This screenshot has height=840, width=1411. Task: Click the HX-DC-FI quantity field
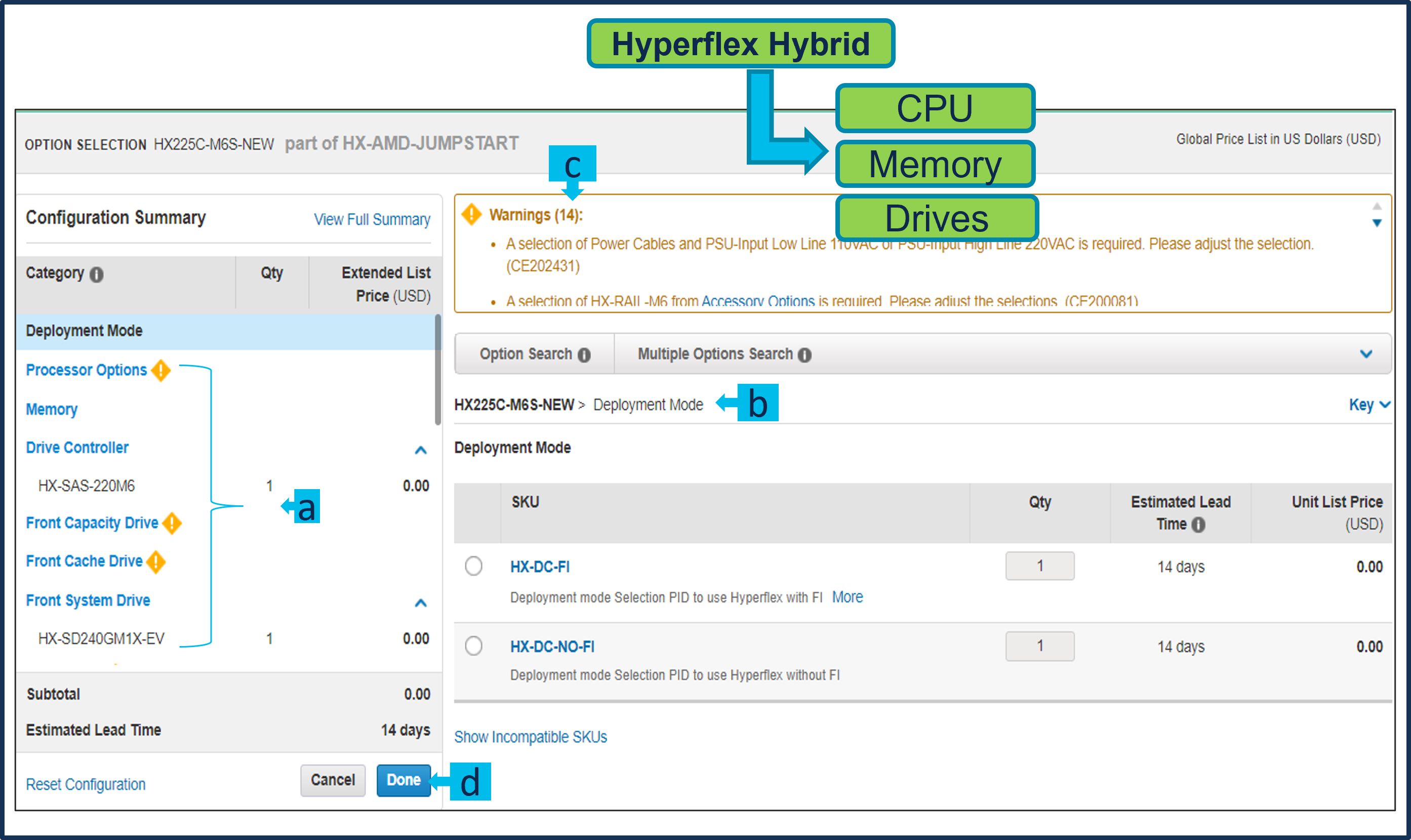click(x=1040, y=566)
